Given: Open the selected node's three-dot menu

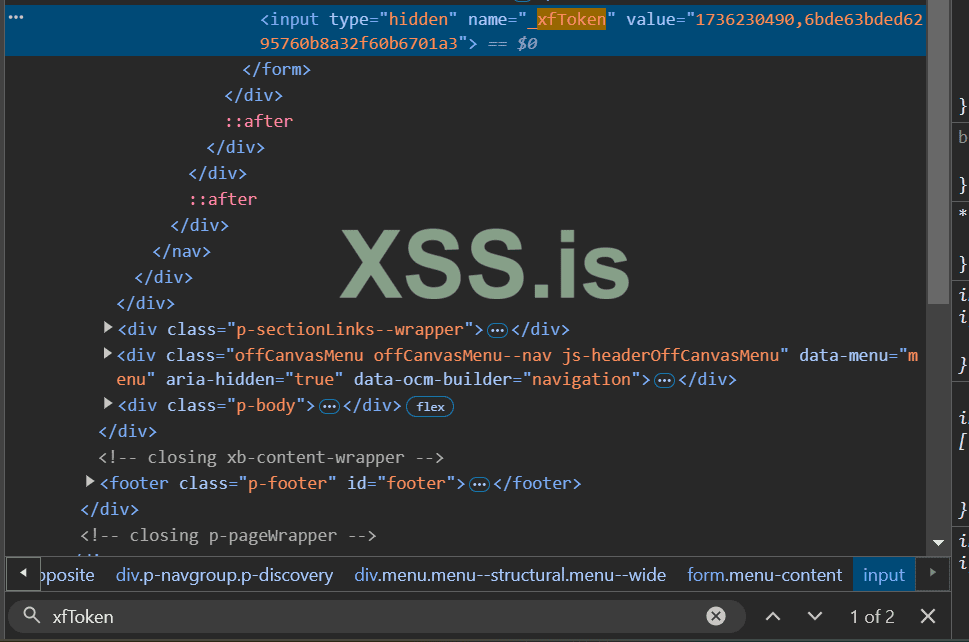Looking at the screenshot, I should [16, 17].
